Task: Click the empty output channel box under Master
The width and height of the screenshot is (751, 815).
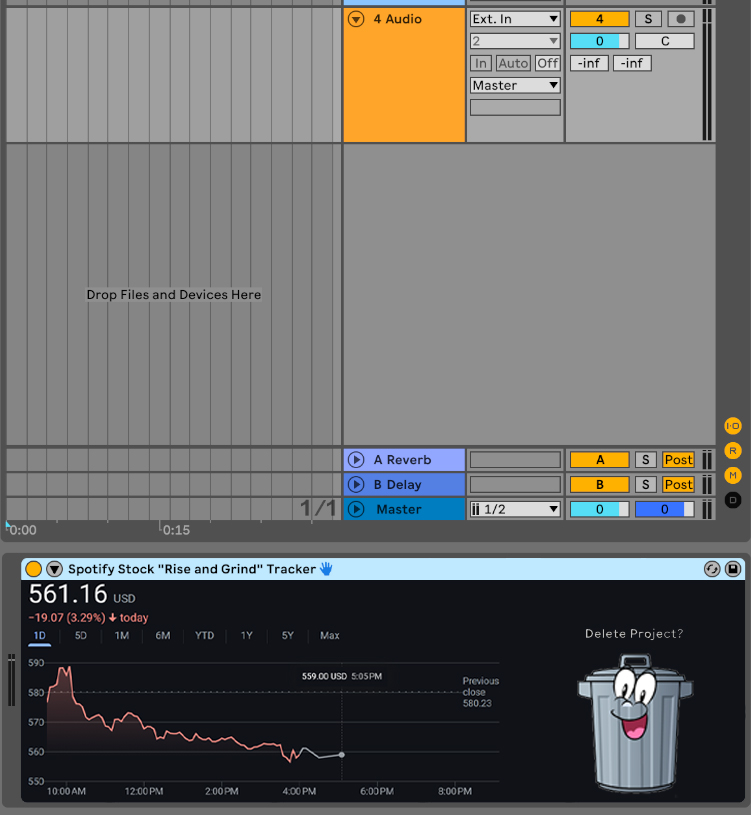Action: (515, 108)
